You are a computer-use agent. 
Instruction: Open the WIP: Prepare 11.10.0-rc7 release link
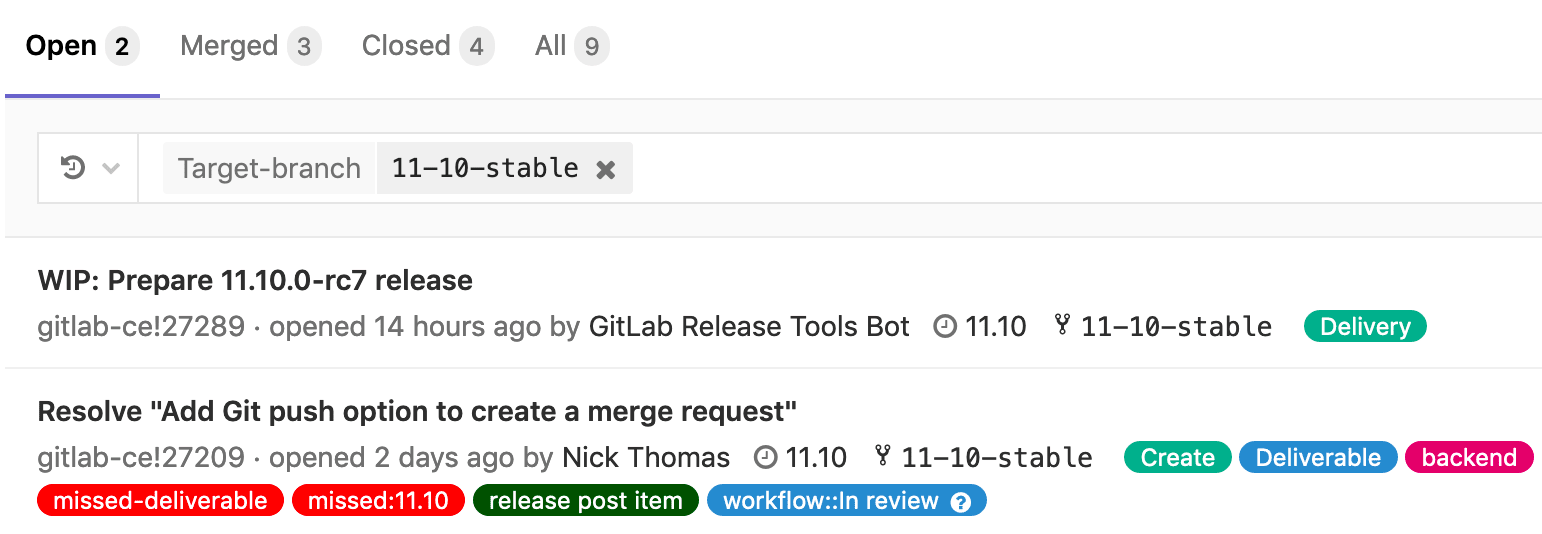[x=255, y=281]
